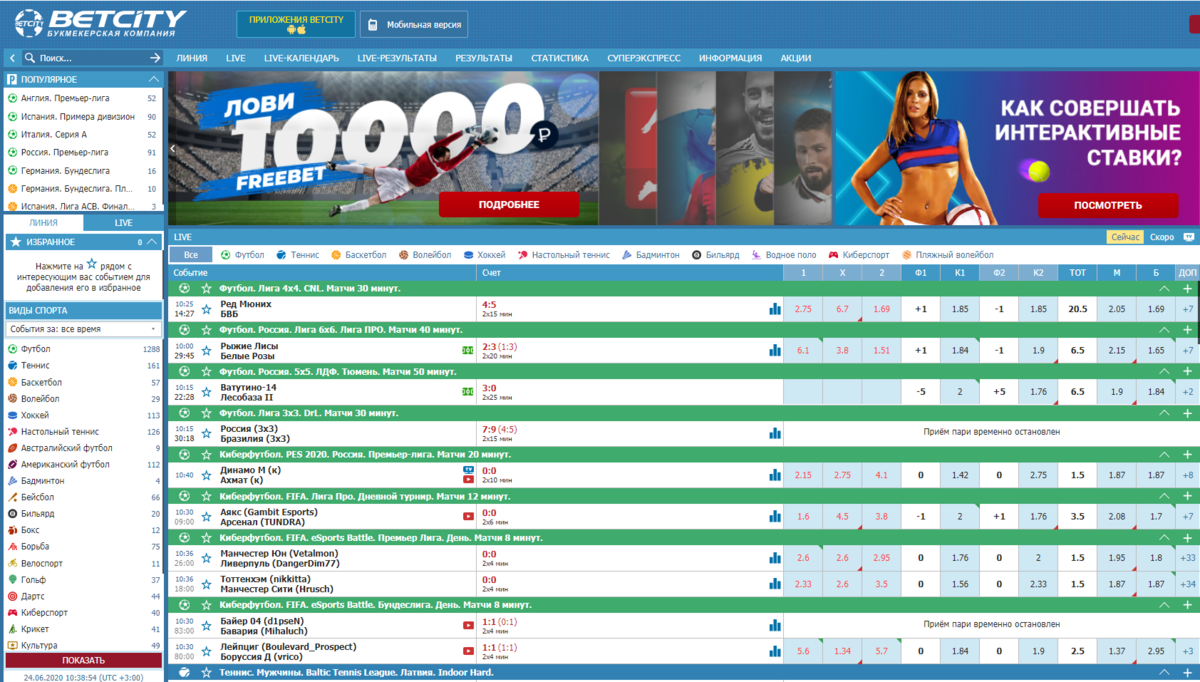
Task: Switch sidebar to the LIVE tab
Action: pyautogui.click(x=123, y=223)
